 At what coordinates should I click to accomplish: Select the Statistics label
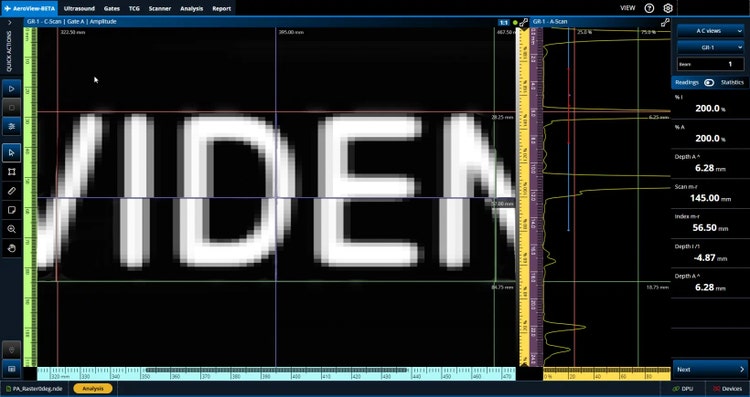[732, 82]
